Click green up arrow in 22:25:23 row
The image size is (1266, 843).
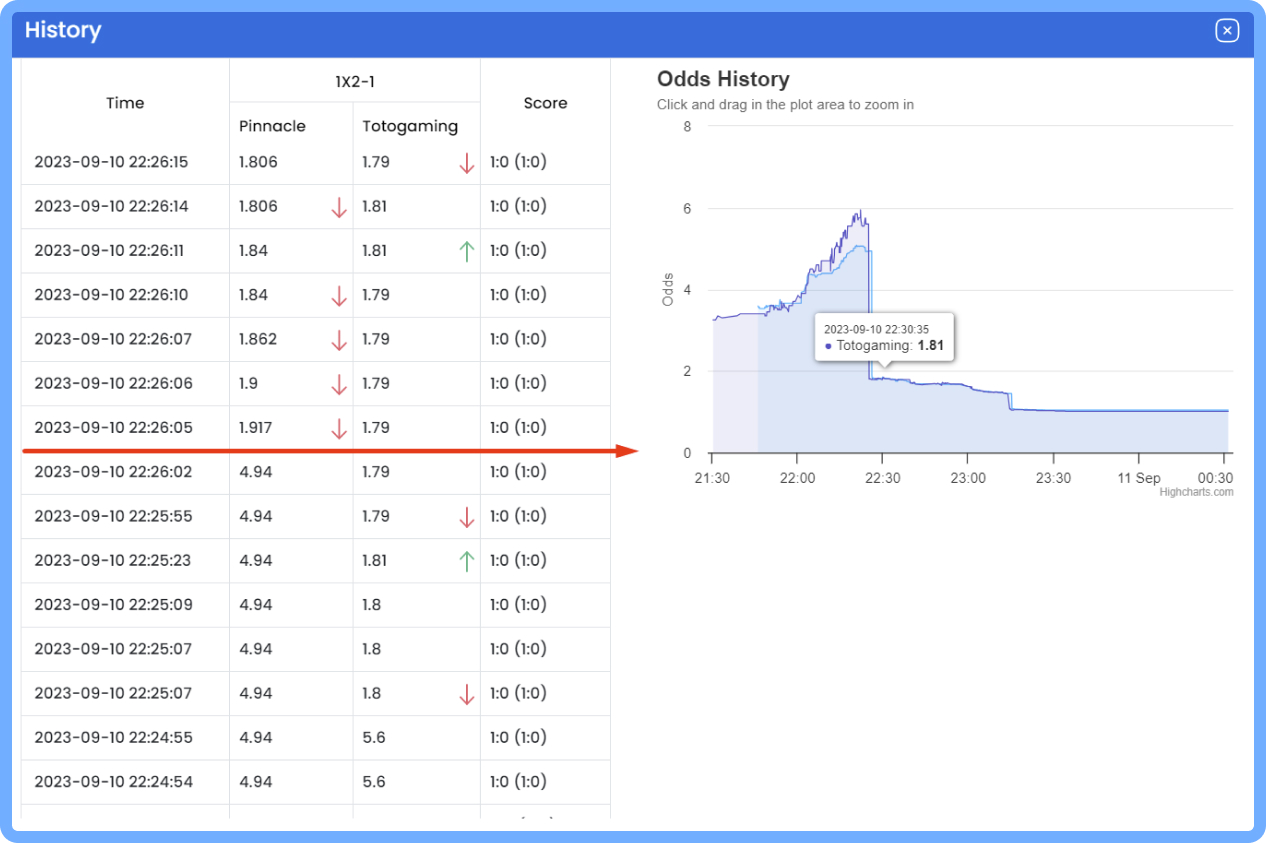(x=466, y=561)
